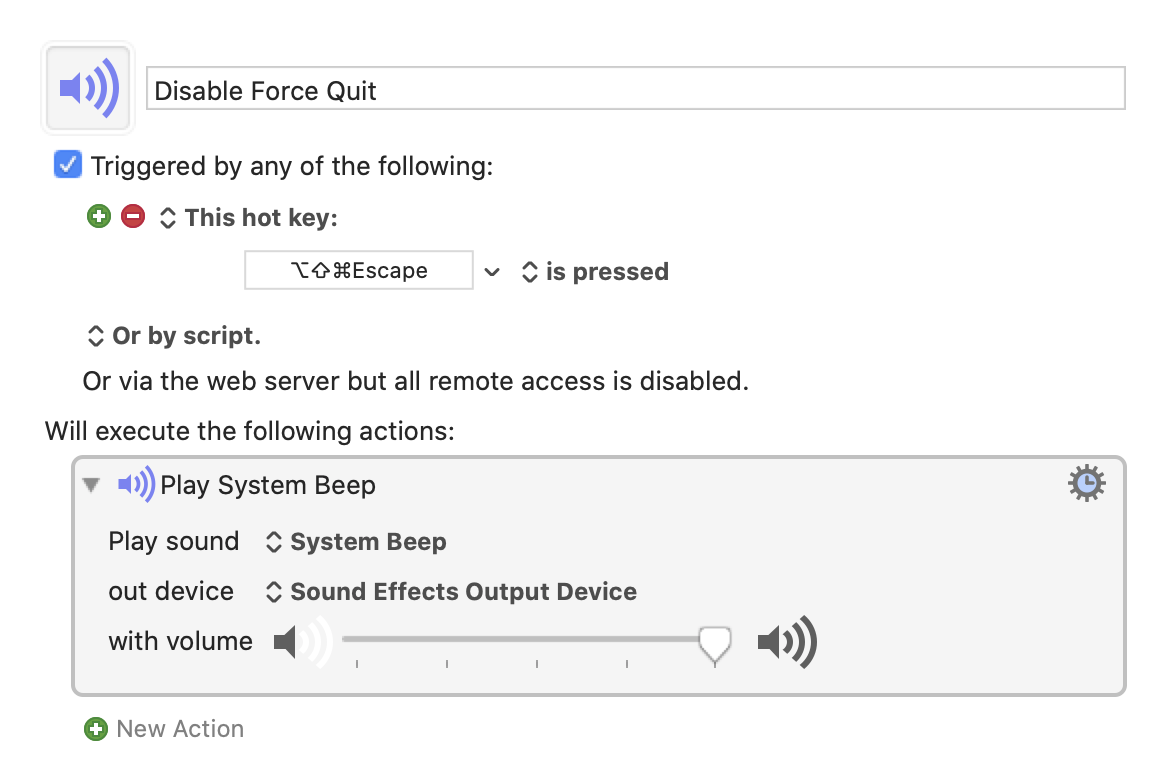Click the green plus to add trigger

pos(98,217)
